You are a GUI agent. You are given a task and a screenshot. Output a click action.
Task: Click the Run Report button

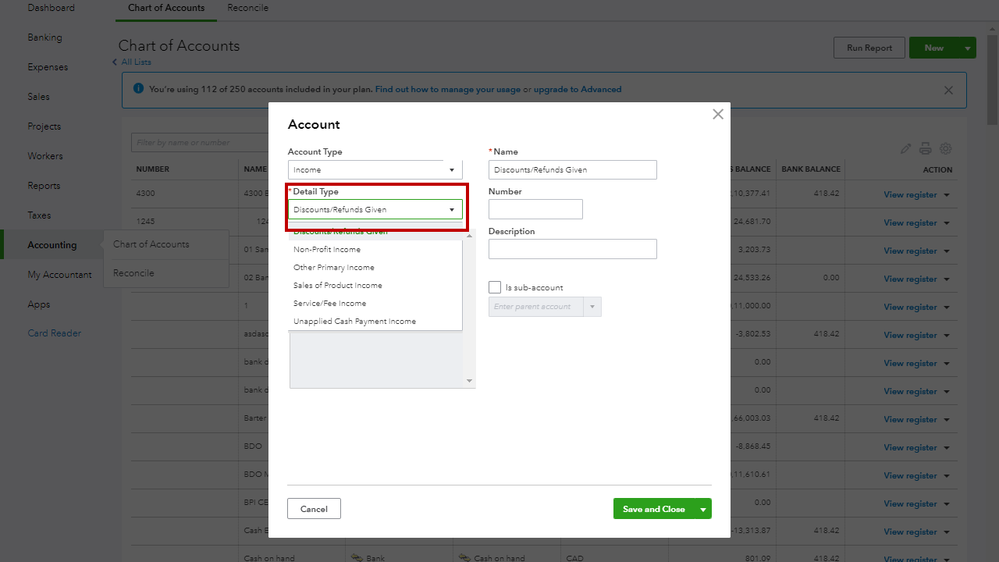pos(869,48)
